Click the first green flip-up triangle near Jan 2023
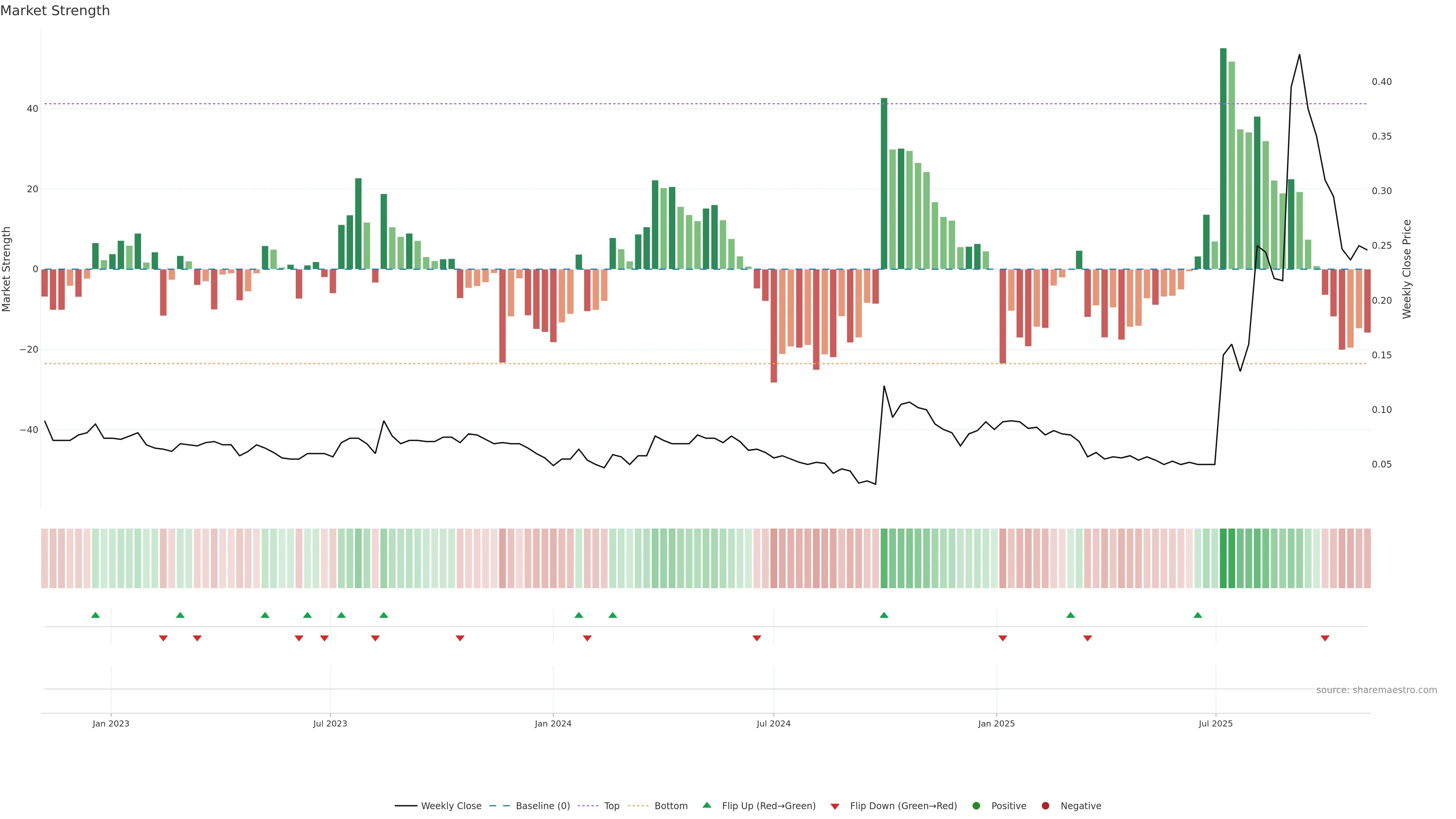 (x=96, y=615)
